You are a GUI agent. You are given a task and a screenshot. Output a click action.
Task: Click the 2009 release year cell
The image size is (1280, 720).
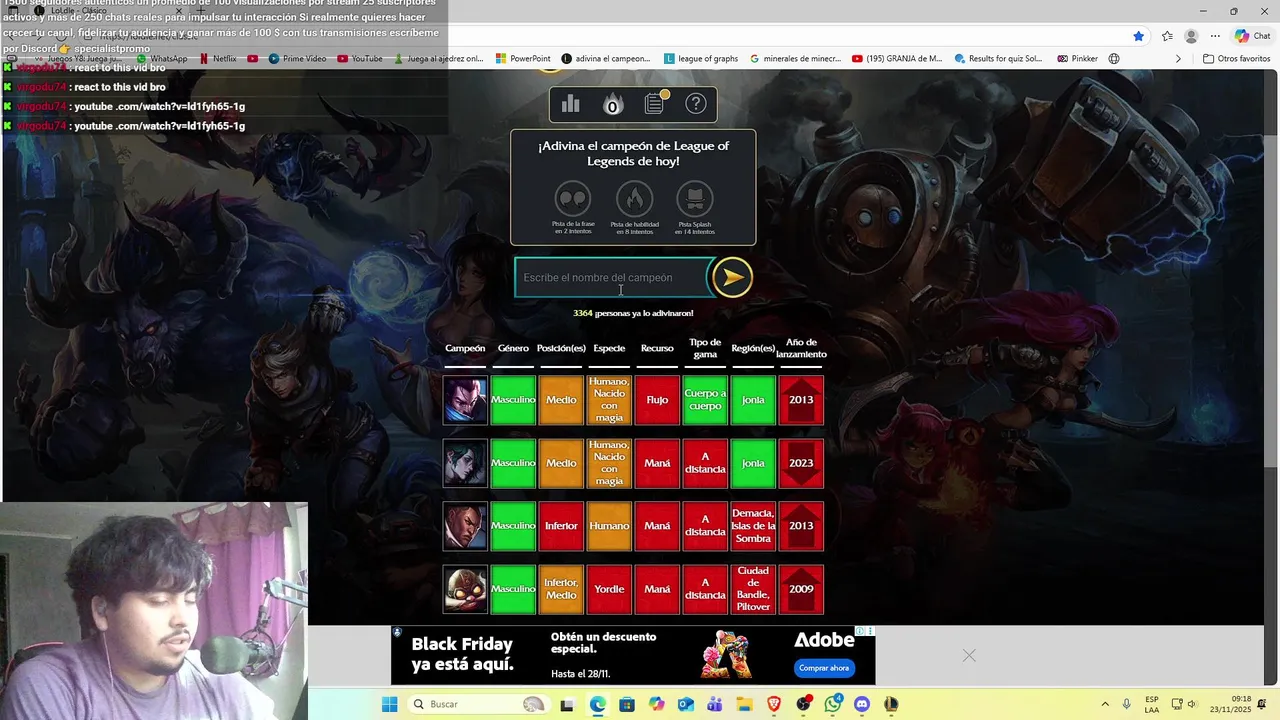click(x=801, y=589)
